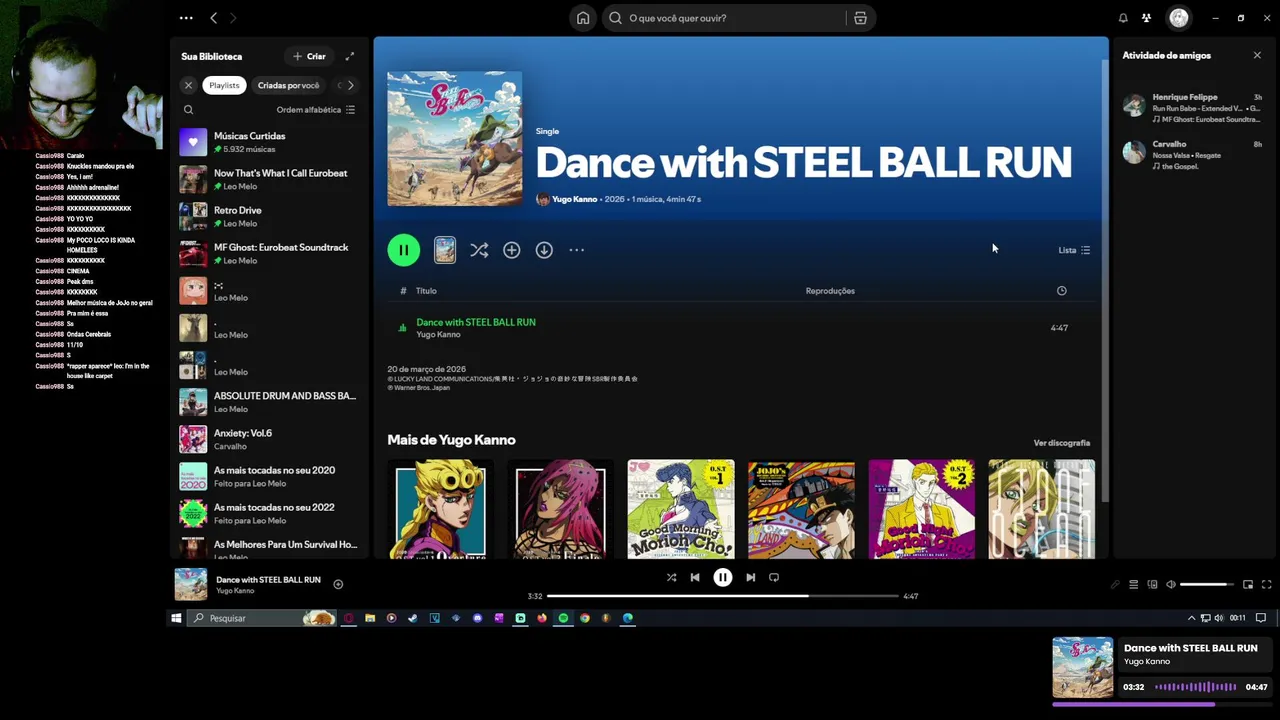This screenshot has height=720, width=1280.
Task: Skip to next track
Action: 750,577
